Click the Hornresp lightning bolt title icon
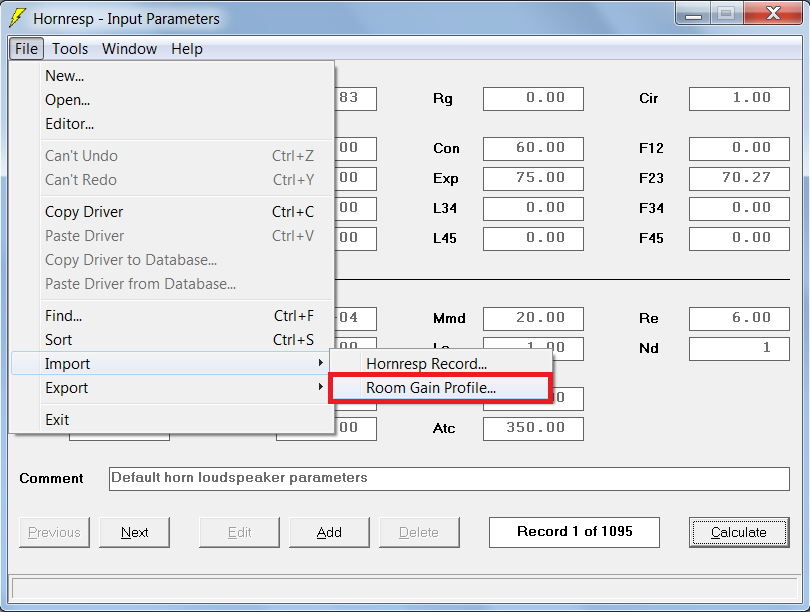 (x=17, y=18)
